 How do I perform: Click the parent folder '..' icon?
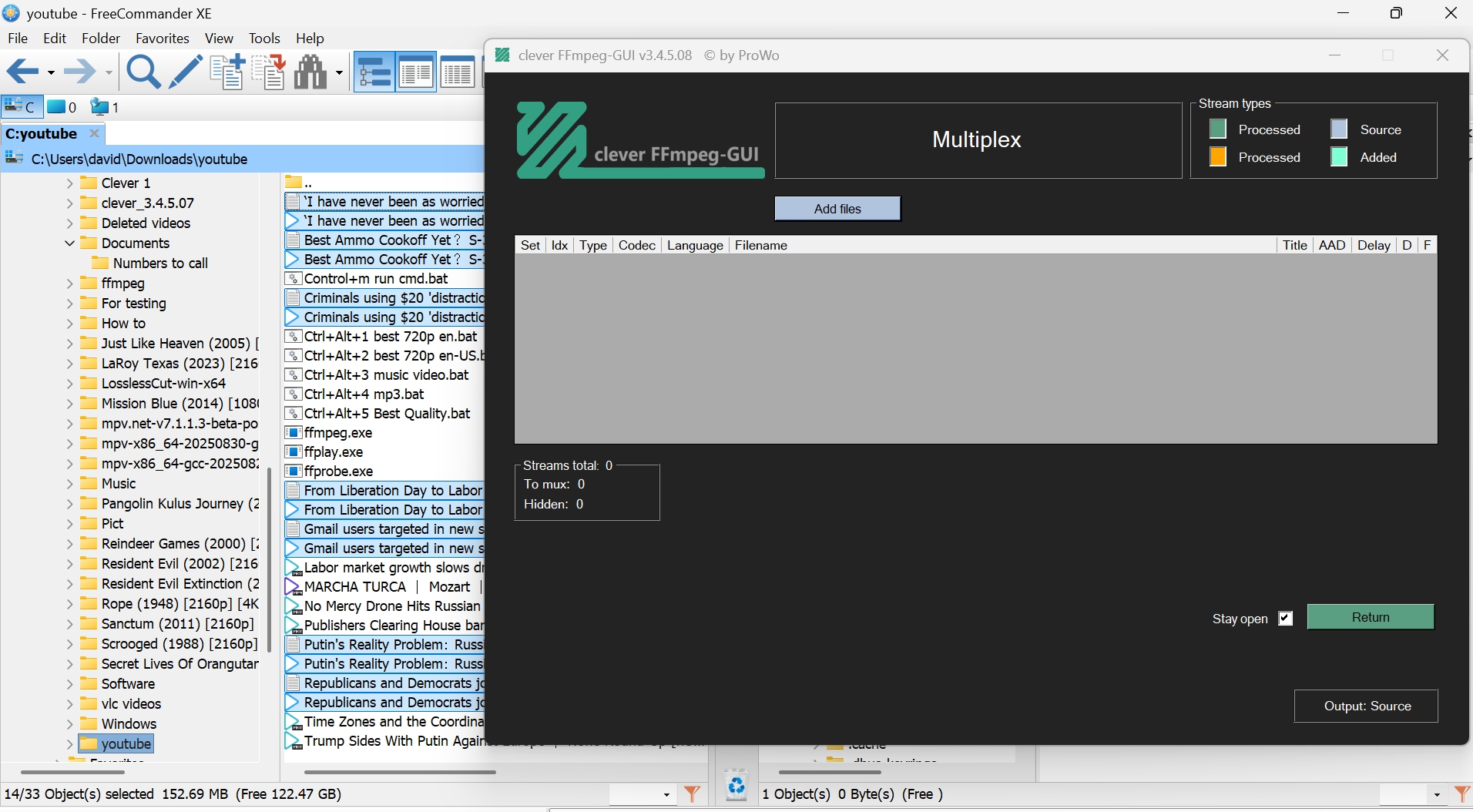click(293, 182)
